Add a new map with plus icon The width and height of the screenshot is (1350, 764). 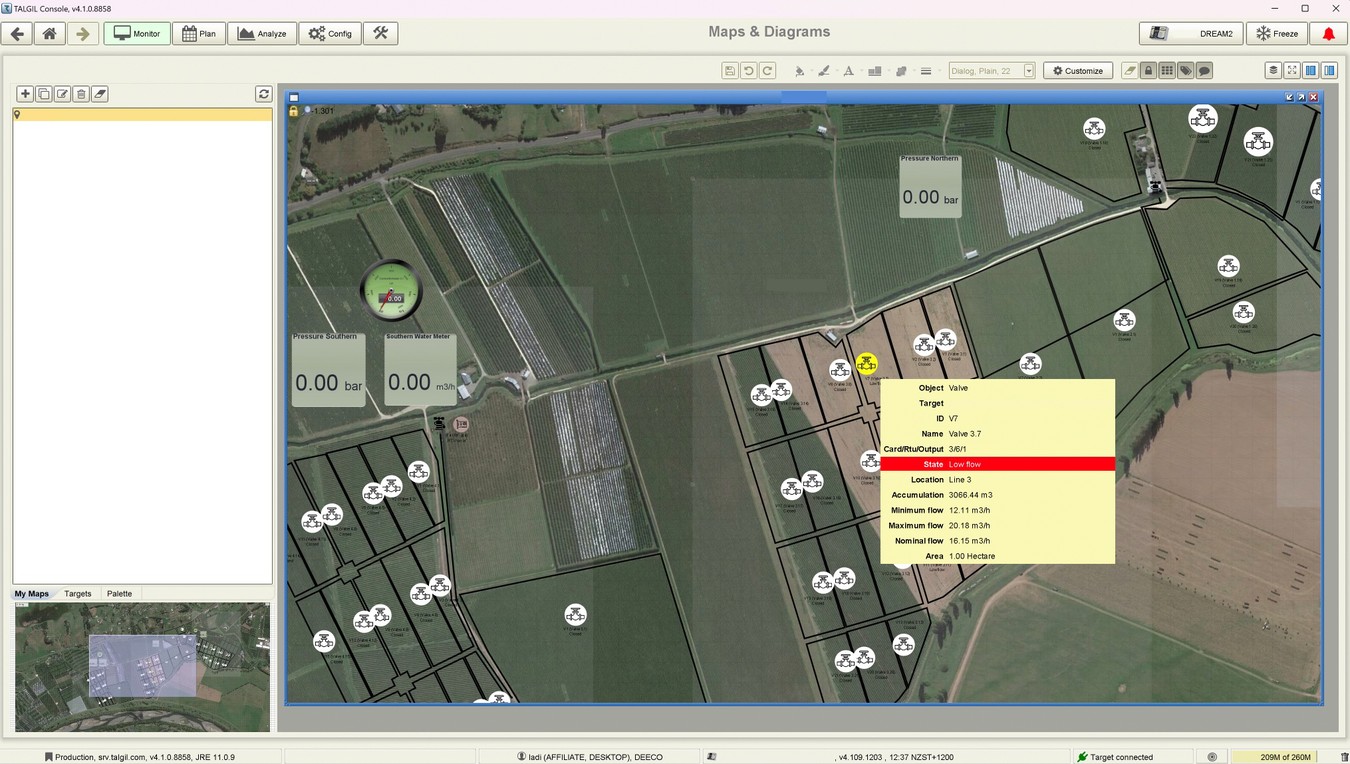25,94
